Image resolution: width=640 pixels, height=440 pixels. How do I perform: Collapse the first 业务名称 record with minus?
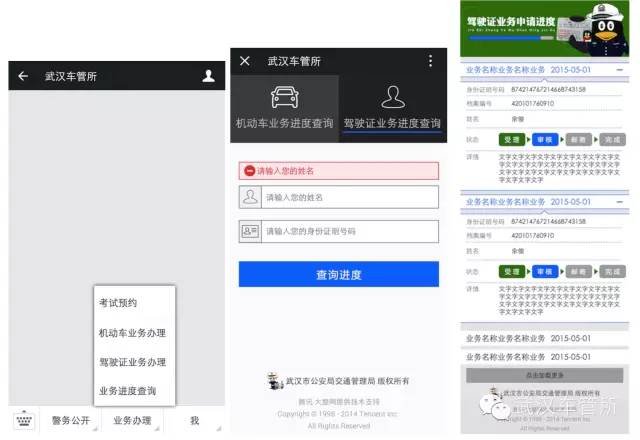click(x=620, y=70)
